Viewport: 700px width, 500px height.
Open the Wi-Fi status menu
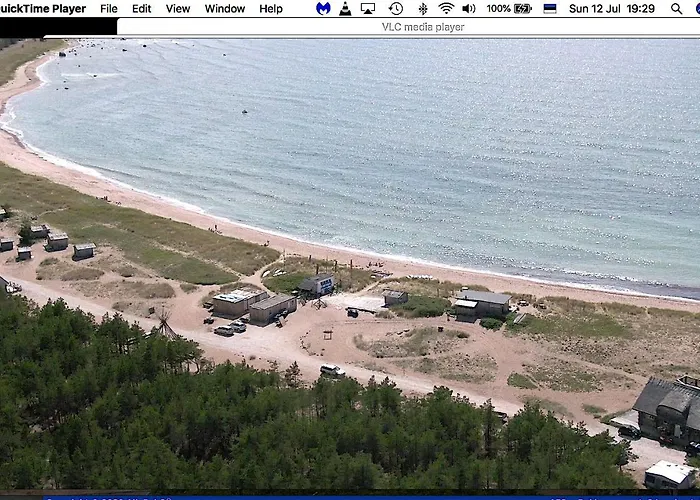coord(446,9)
